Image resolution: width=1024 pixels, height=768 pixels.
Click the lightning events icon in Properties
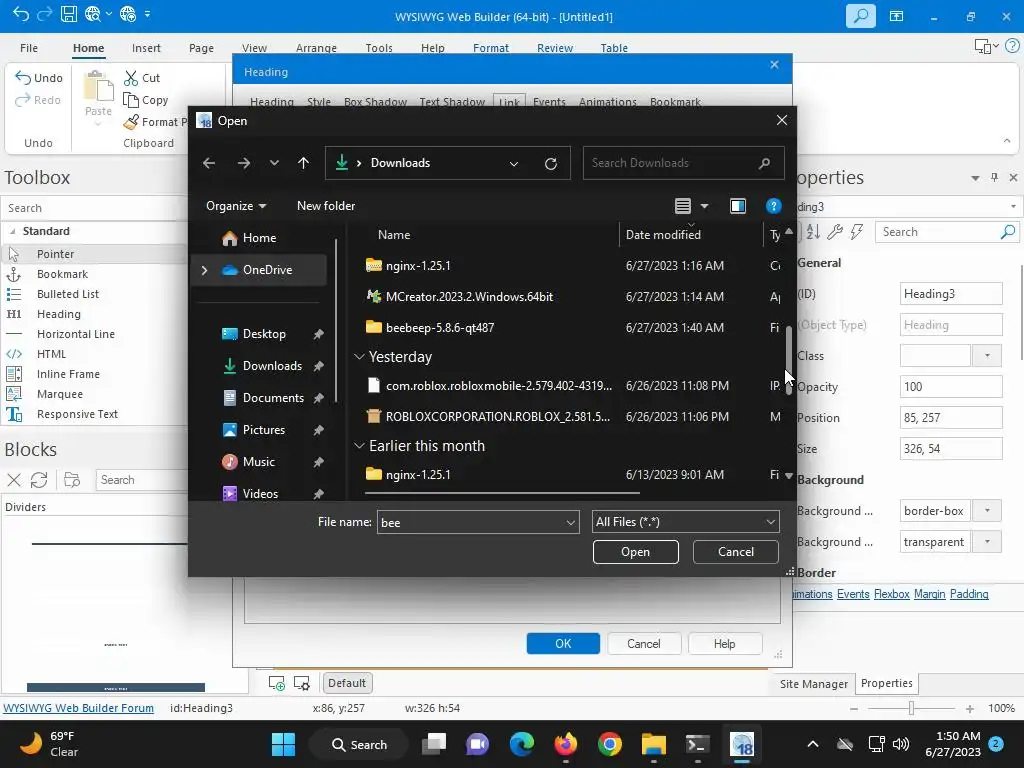tap(857, 232)
